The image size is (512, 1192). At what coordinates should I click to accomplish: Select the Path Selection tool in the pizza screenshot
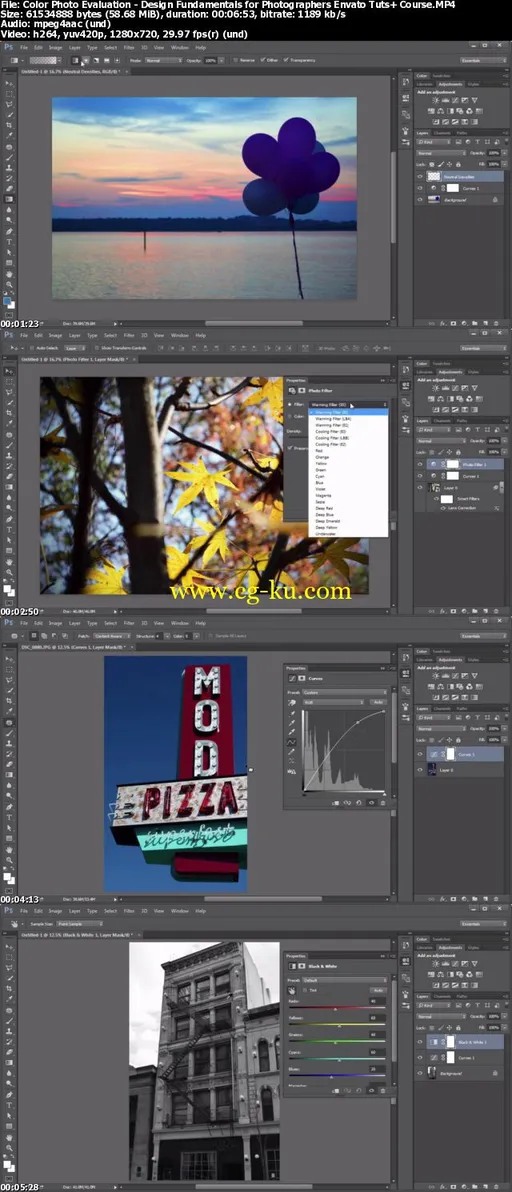coord(9,828)
